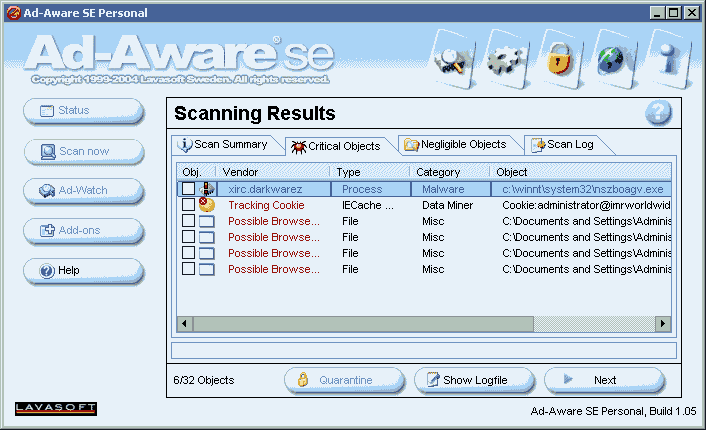Click the cookie icon beside Tracking Cookie
The height and width of the screenshot is (430, 706).
pyautogui.click(x=207, y=204)
